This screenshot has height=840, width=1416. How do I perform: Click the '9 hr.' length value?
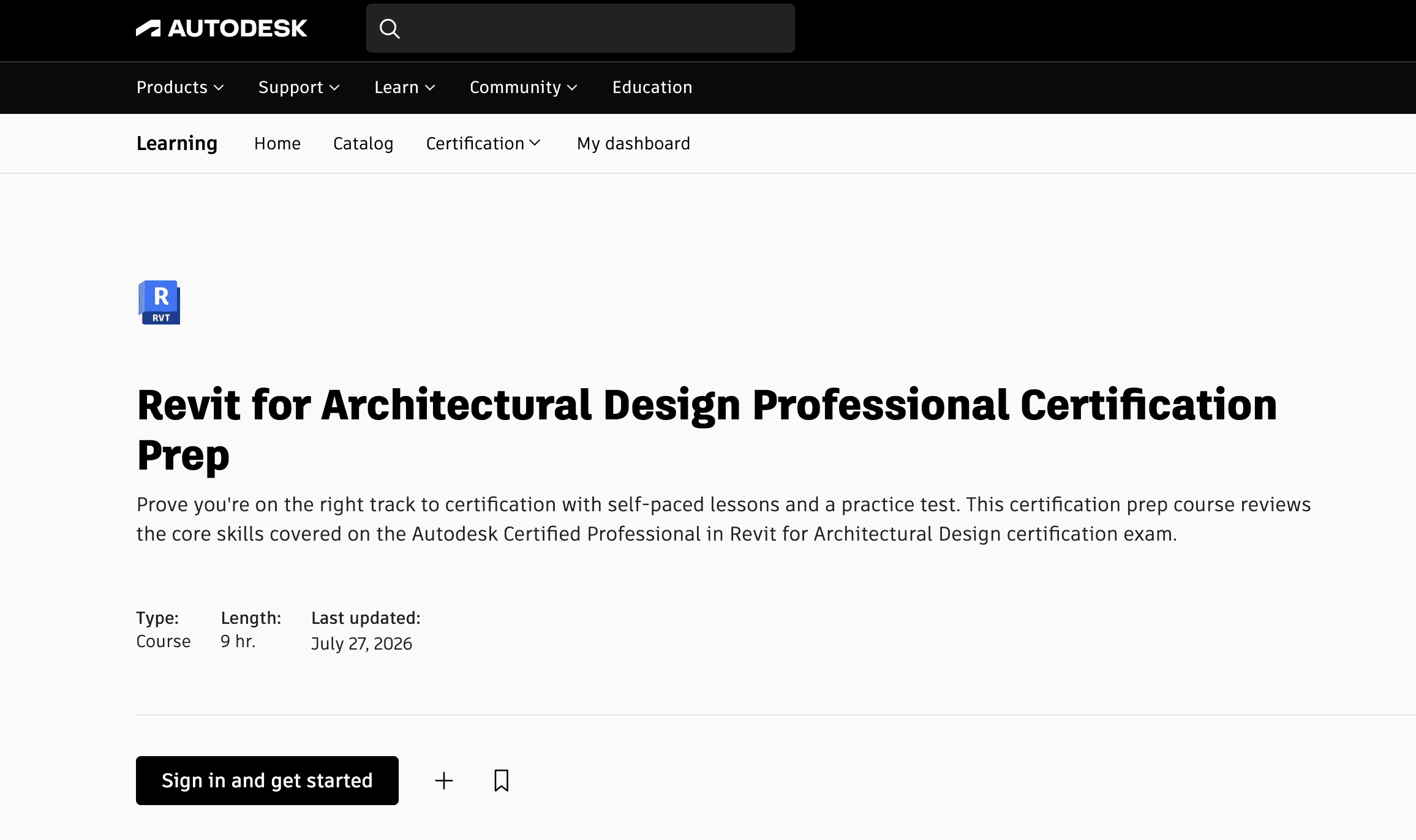point(238,641)
